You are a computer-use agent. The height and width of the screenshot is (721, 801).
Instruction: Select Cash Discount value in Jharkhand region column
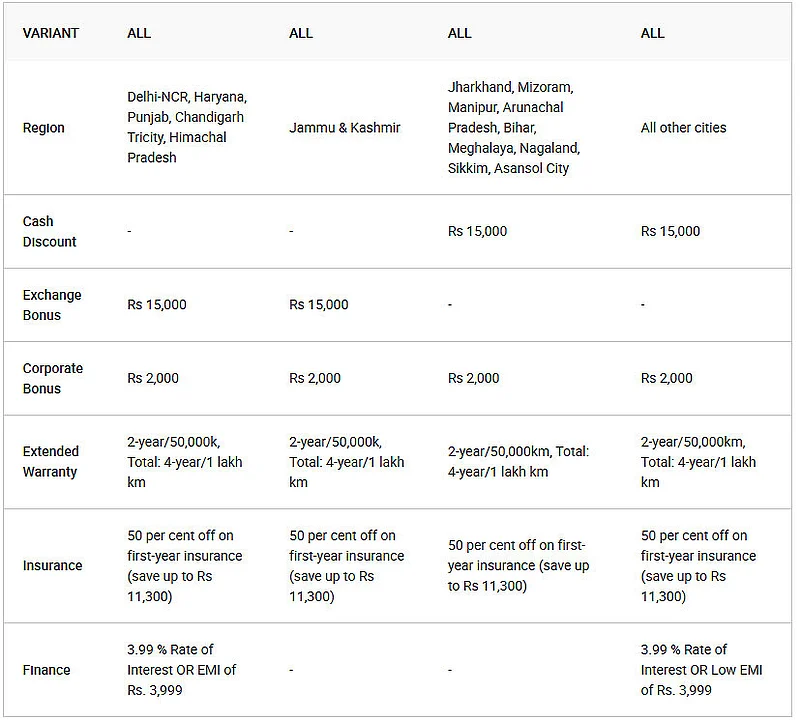(x=477, y=231)
